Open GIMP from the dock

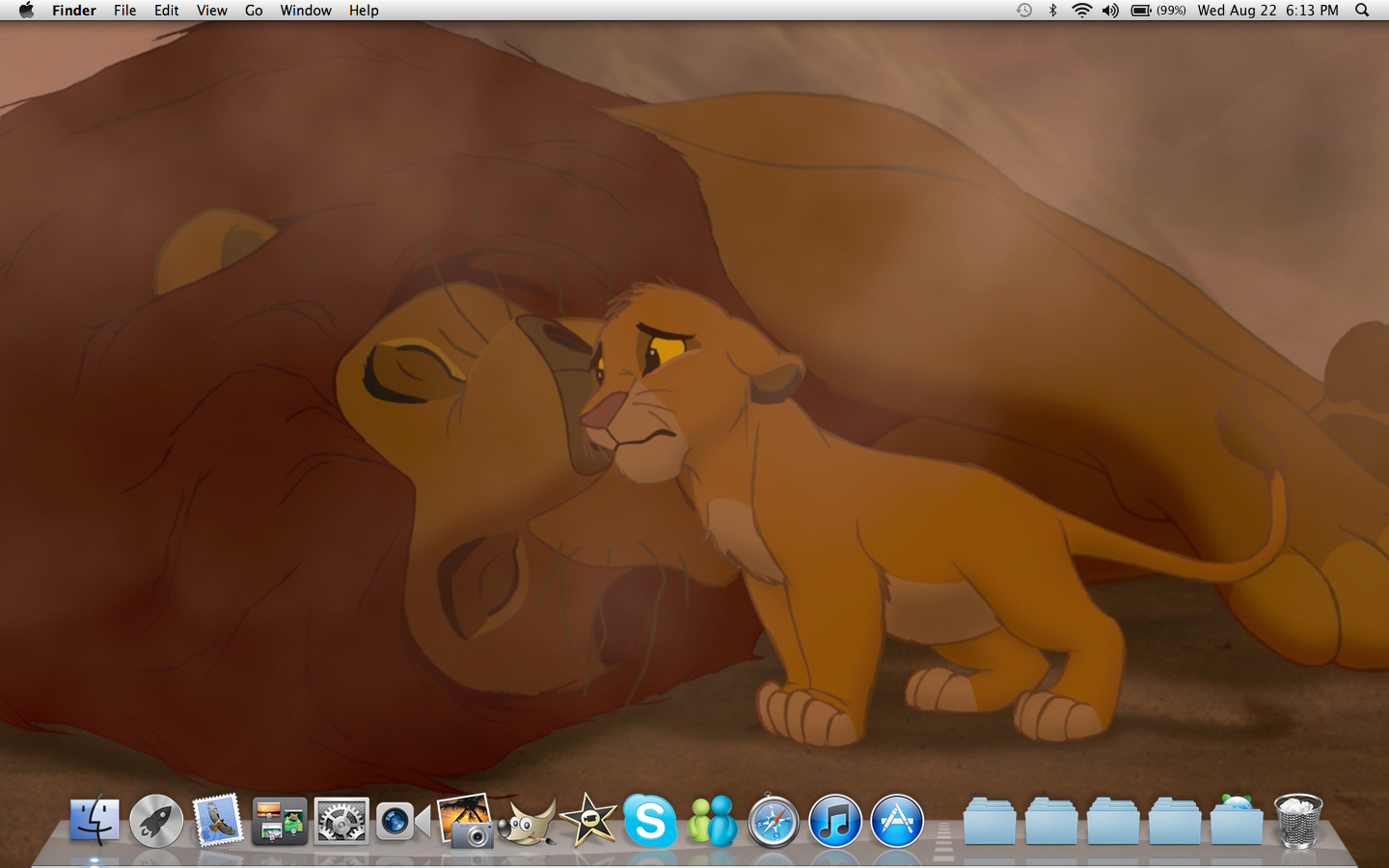527,822
